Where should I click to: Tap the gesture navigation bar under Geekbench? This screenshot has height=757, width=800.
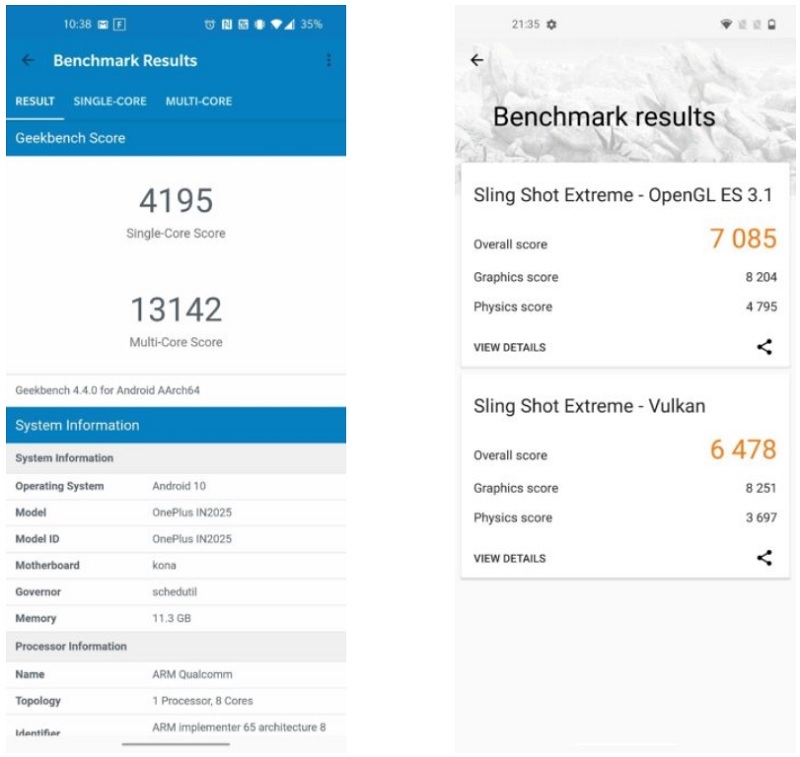coord(176,744)
